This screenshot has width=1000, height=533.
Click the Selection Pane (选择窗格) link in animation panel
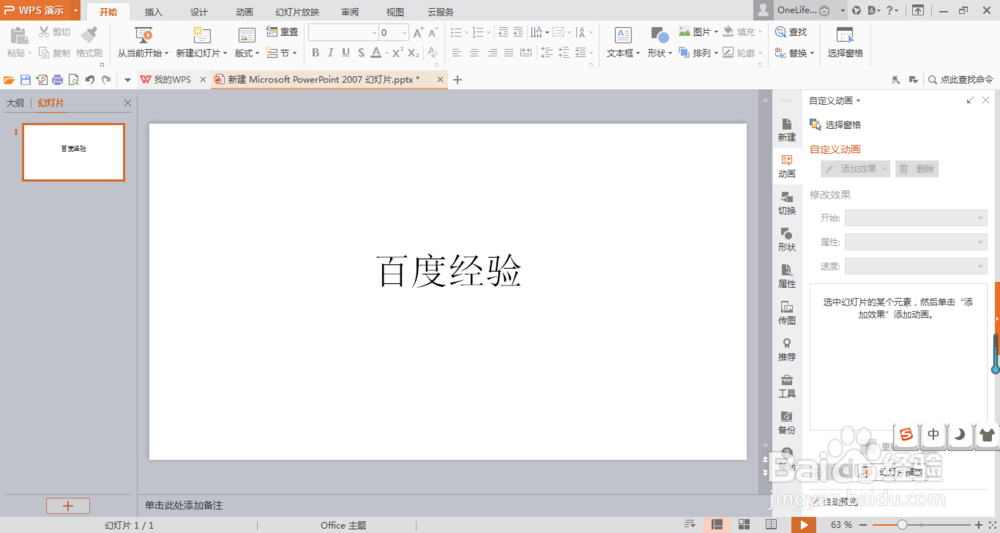point(835,125)
